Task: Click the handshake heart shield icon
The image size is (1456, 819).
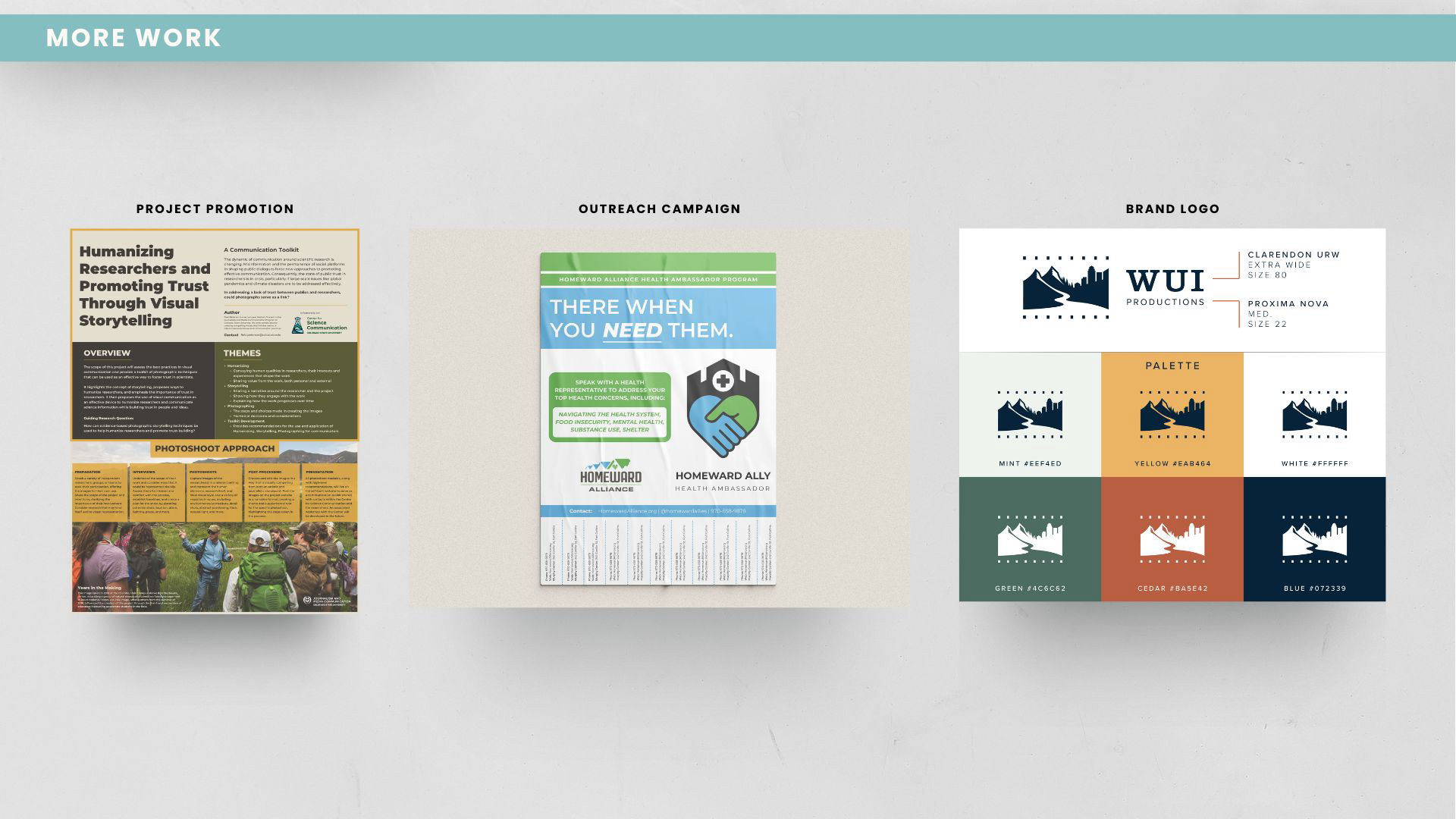Action: [723, 408]
